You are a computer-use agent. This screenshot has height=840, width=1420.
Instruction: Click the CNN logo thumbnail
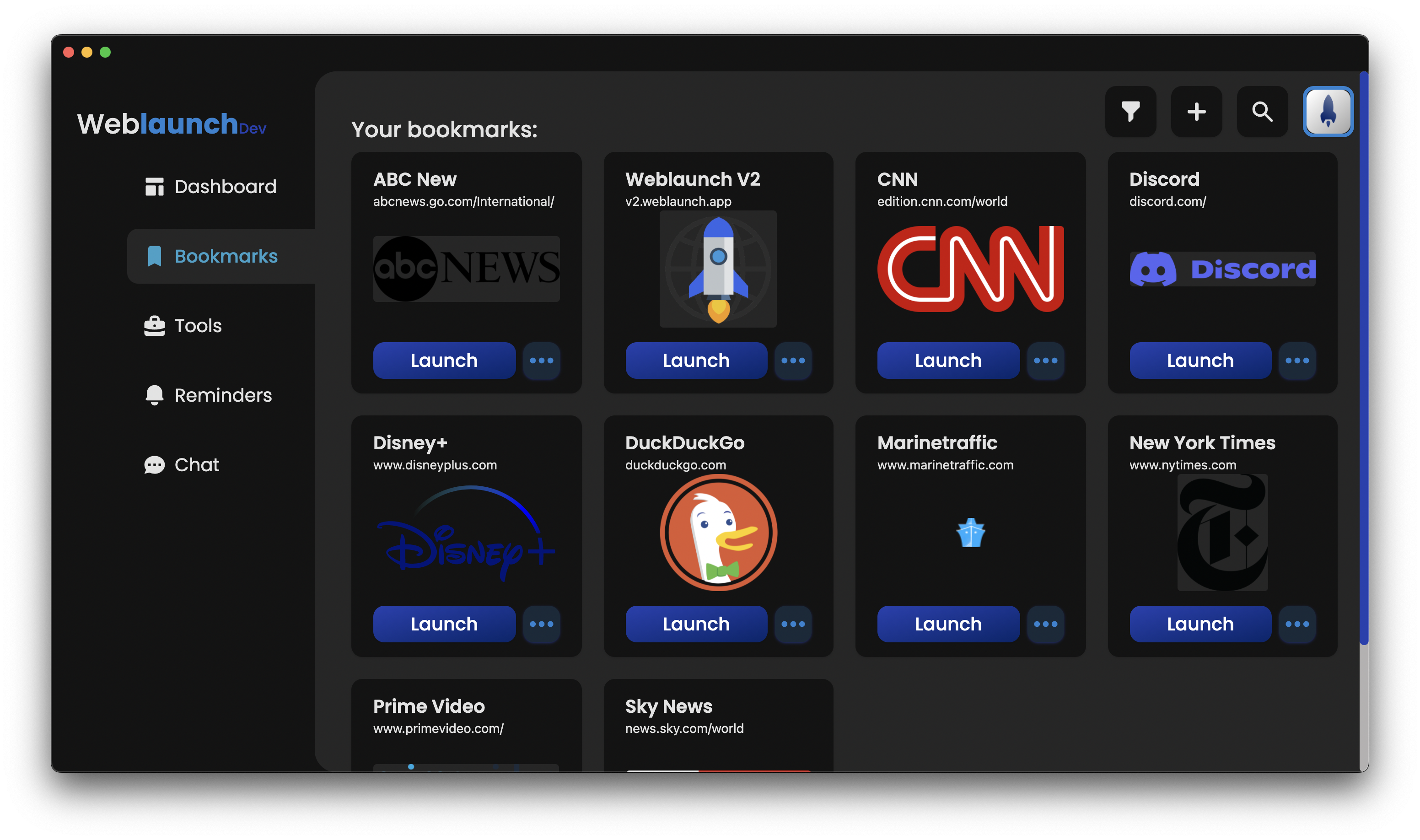click(x=971, y=269)
